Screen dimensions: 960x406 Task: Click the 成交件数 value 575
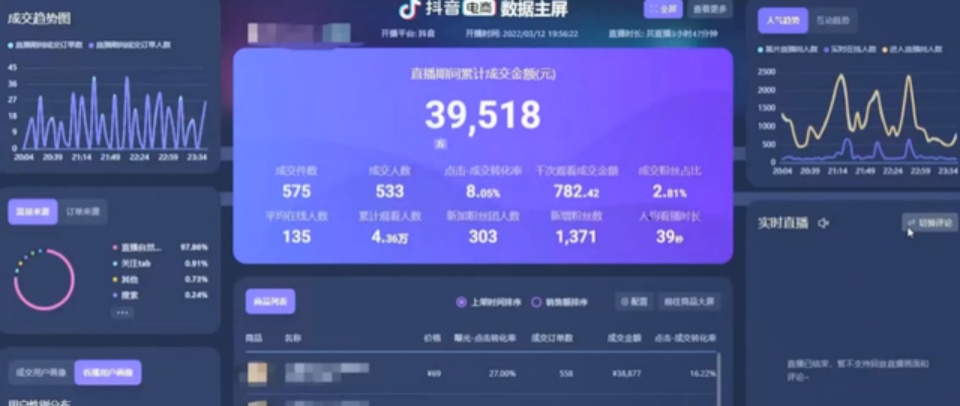coord(297,192)
